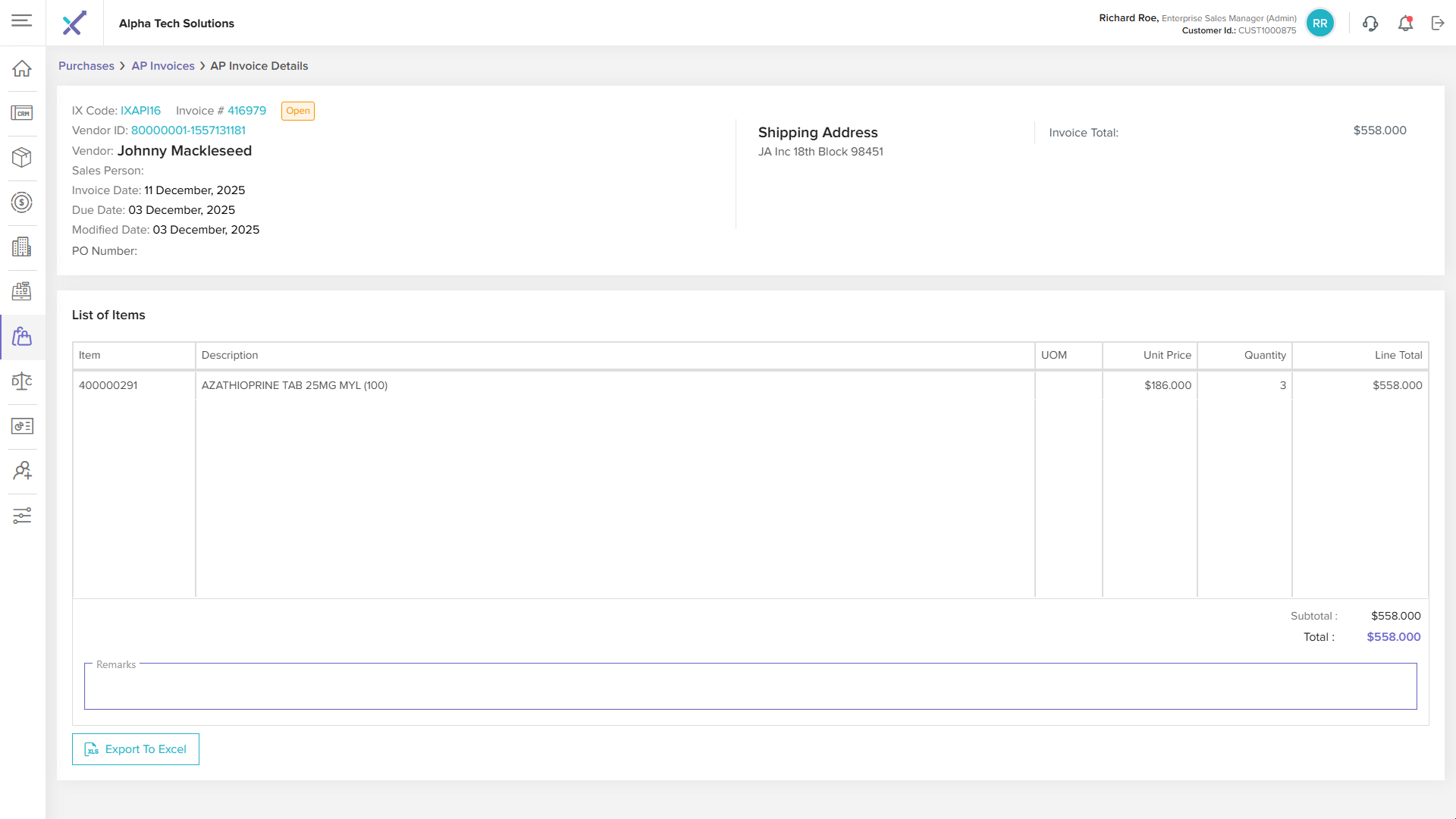Open Vendor ID 80000001-1557131181 link

[188, 130]
